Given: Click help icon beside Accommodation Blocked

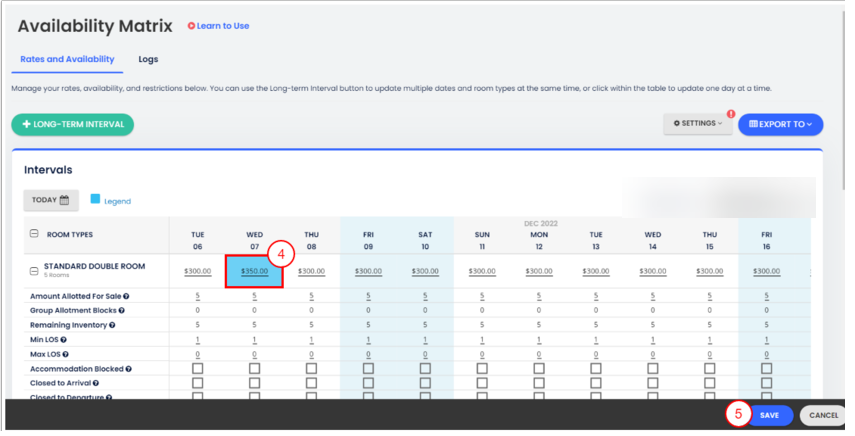Looking at the screenshot, I should (128, 369).
